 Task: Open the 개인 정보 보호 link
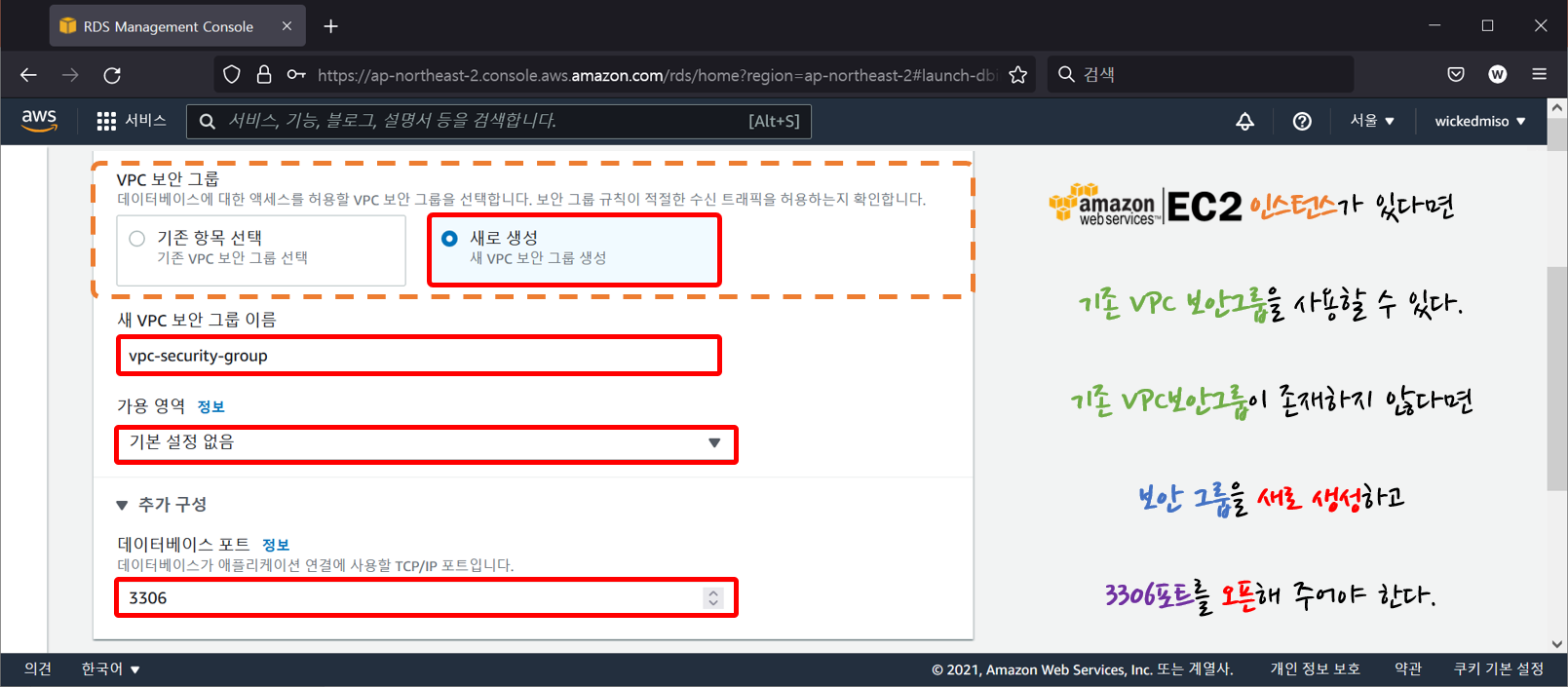(1315, 668)
